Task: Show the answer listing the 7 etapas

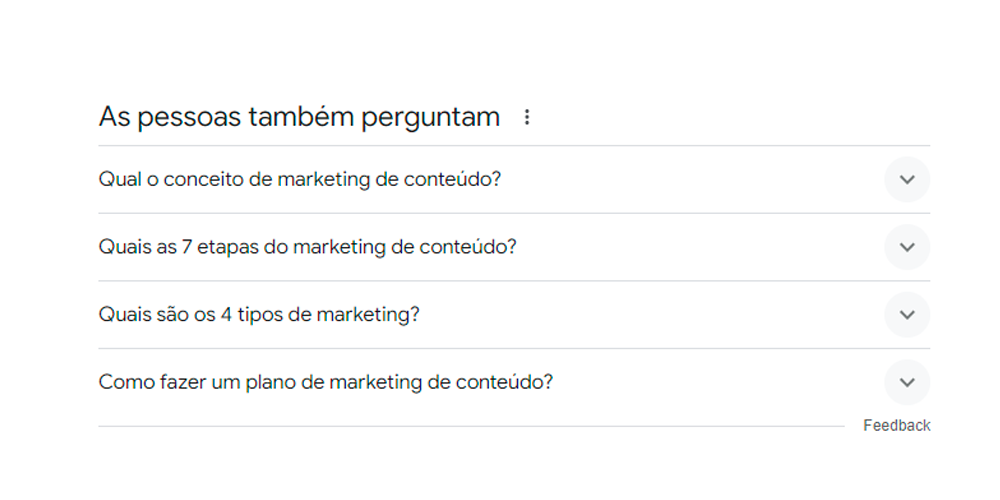Action: pyautogui.click(x=907, y=247)
